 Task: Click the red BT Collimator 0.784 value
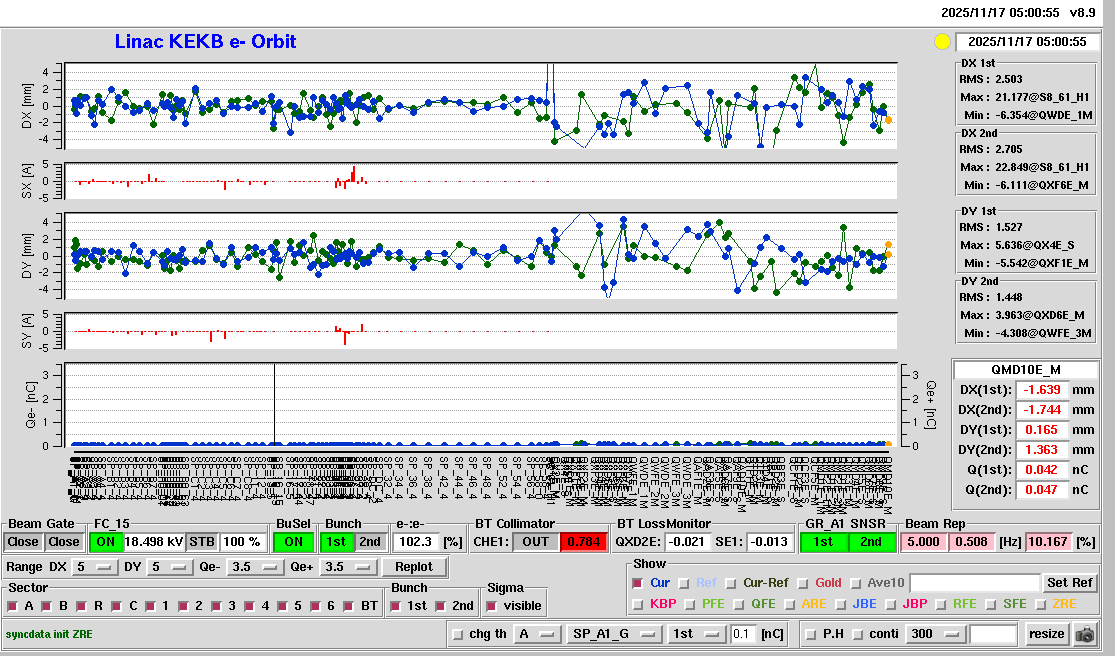(585, 542)
